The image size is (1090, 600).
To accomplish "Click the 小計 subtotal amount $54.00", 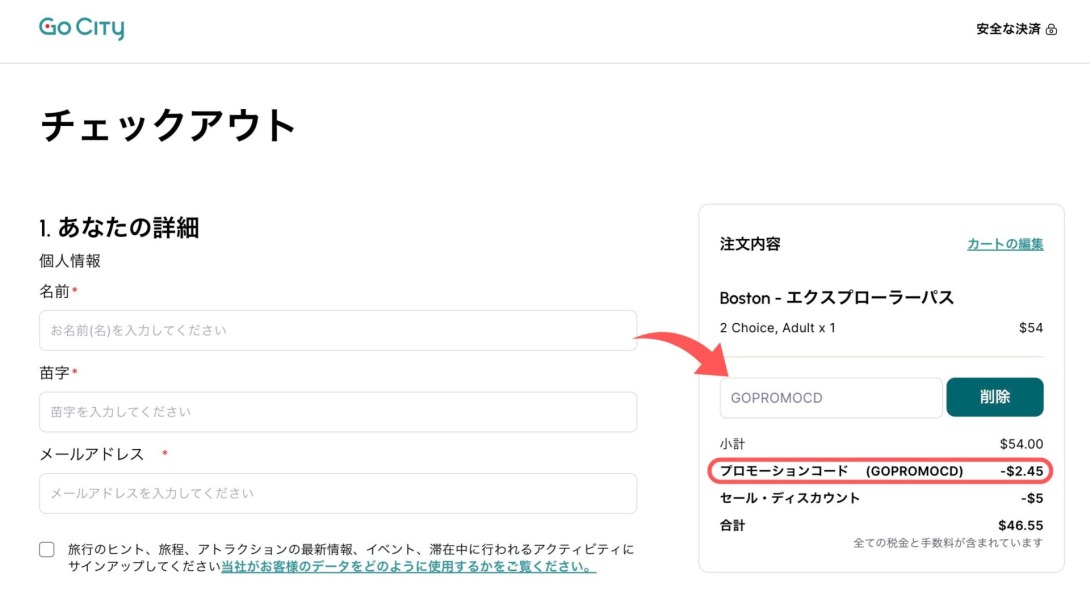I will (x=1020, y=444).
